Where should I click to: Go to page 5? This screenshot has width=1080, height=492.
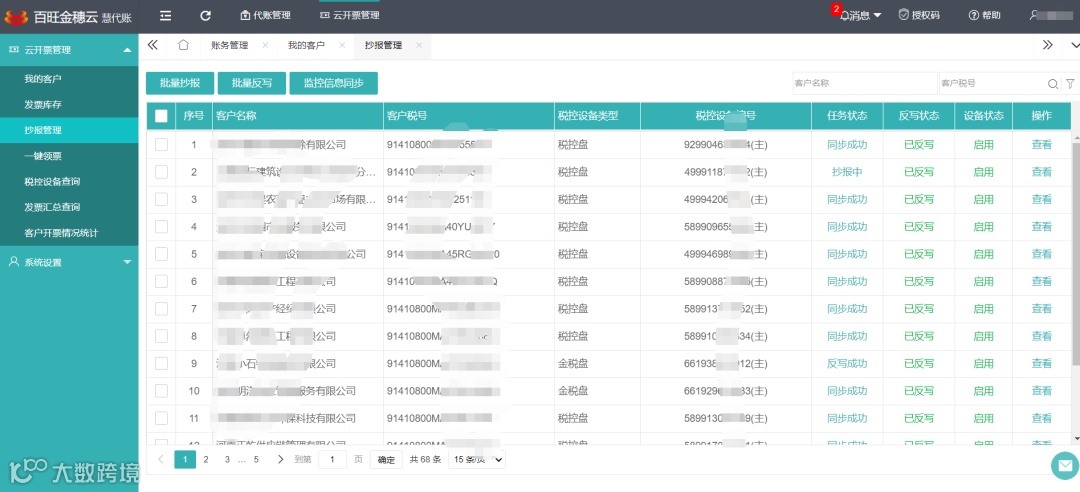pyautogui.click(x=256, y=459)
